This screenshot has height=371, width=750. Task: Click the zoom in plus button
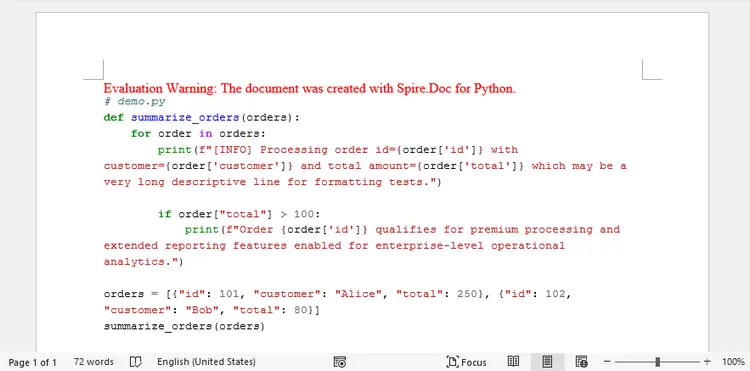(707, 362)
